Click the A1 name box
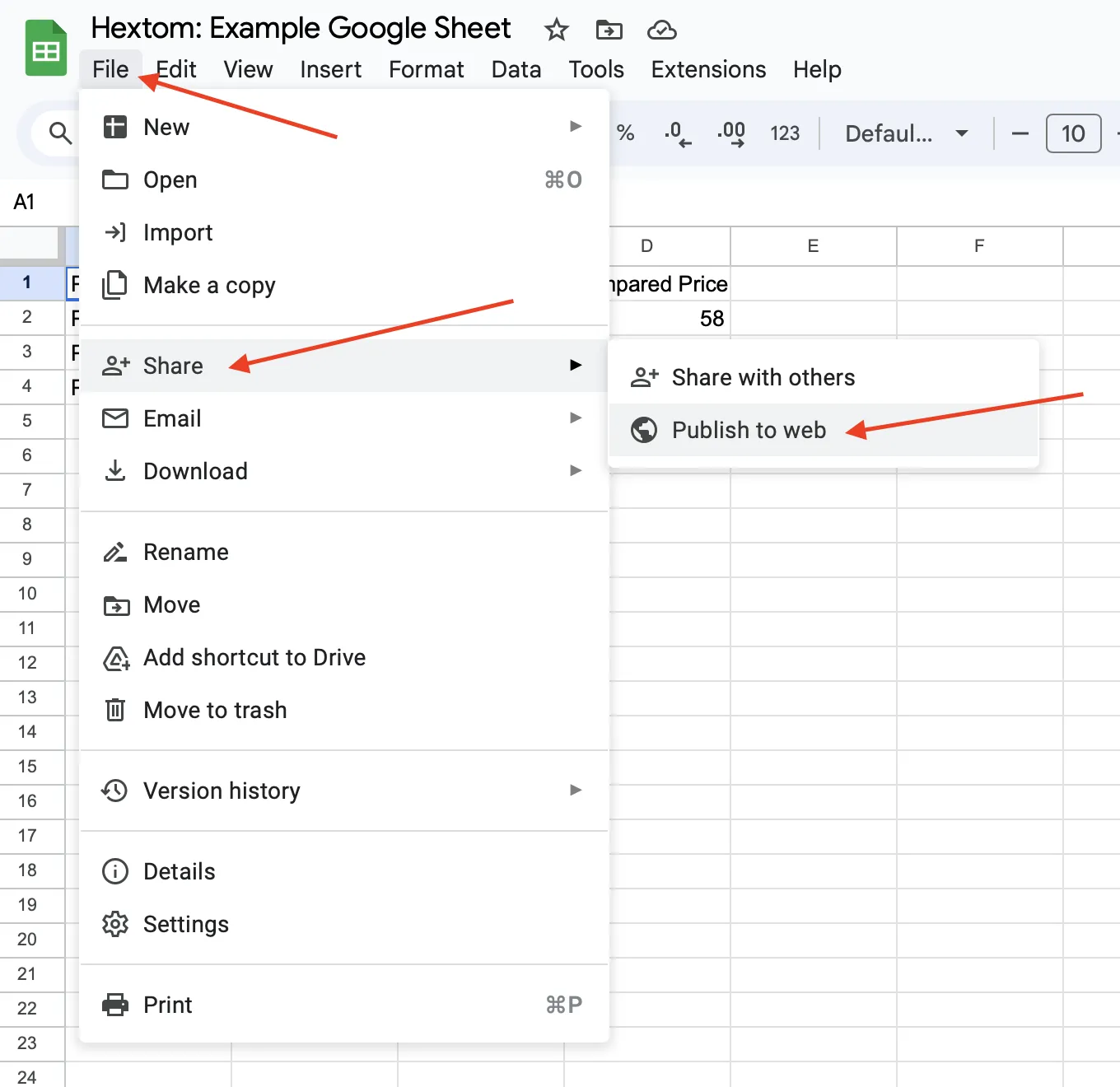The image size is (1120, 1087). [25, 202]
